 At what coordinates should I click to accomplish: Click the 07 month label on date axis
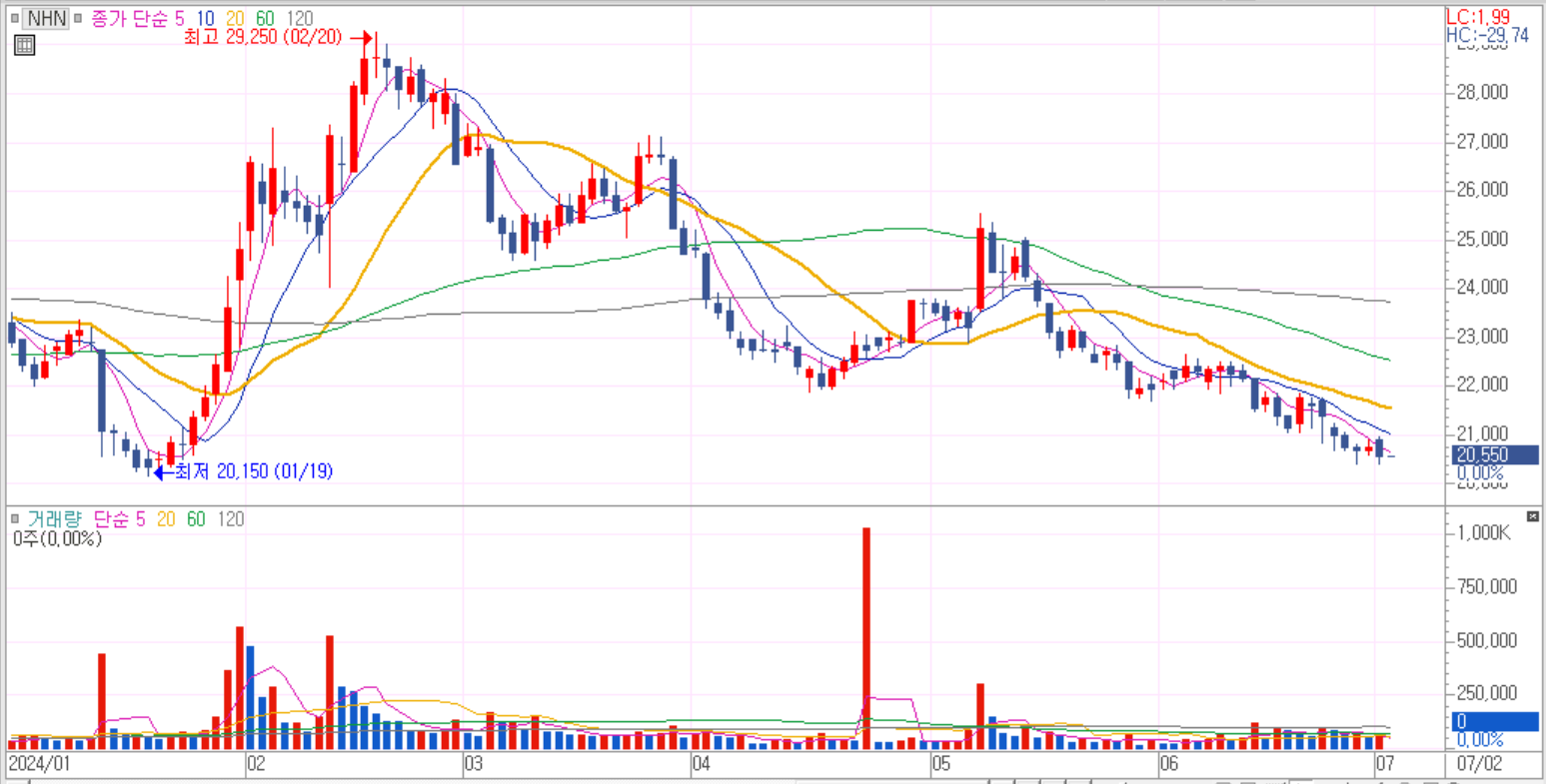point(1385,765)
